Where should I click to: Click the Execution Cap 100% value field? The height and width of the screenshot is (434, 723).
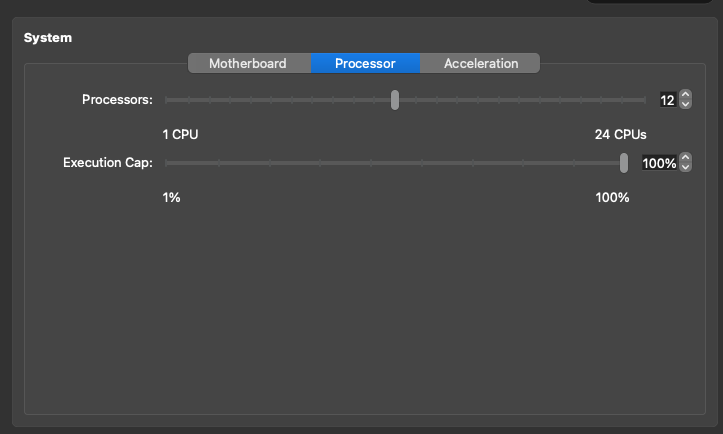pos(658,163)
